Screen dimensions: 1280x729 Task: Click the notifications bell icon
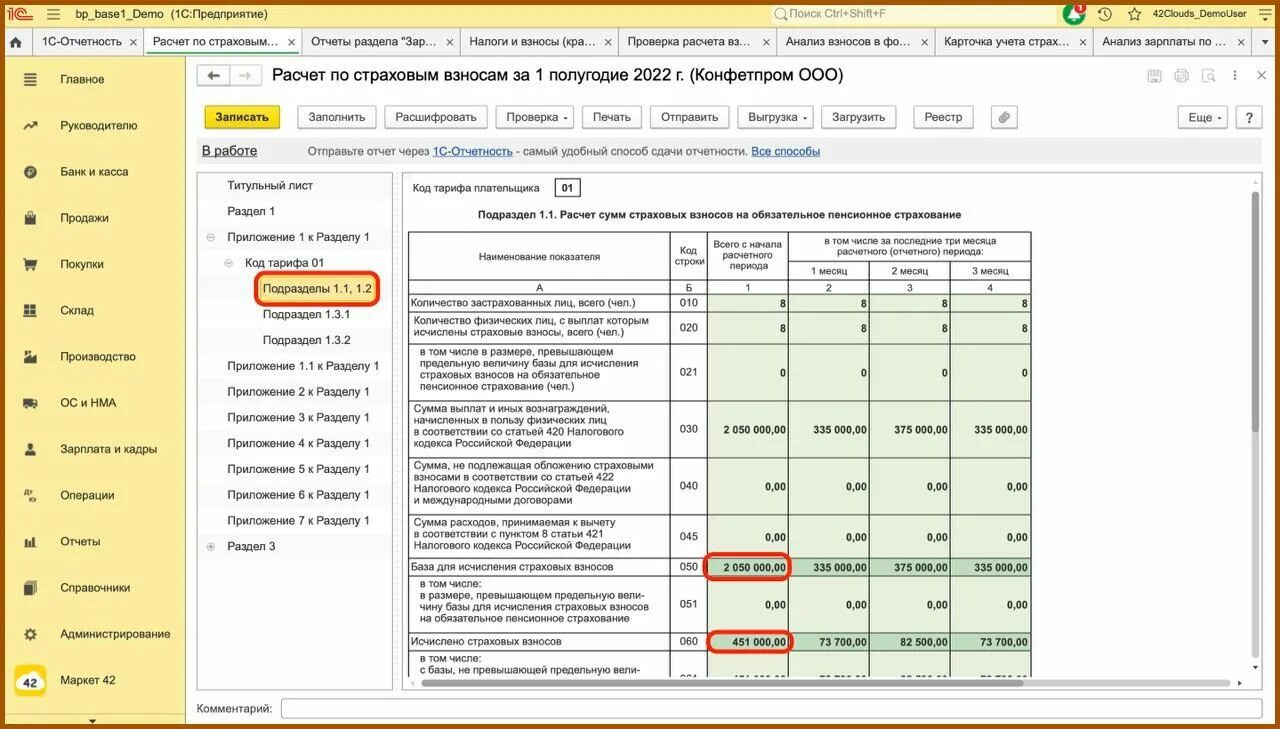click(1075, 14)
